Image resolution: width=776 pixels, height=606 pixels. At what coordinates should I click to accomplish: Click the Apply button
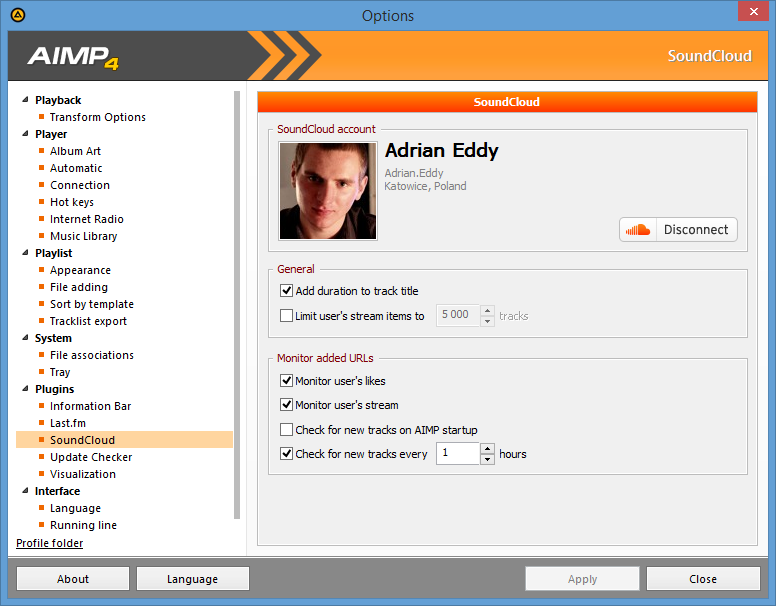582,579
